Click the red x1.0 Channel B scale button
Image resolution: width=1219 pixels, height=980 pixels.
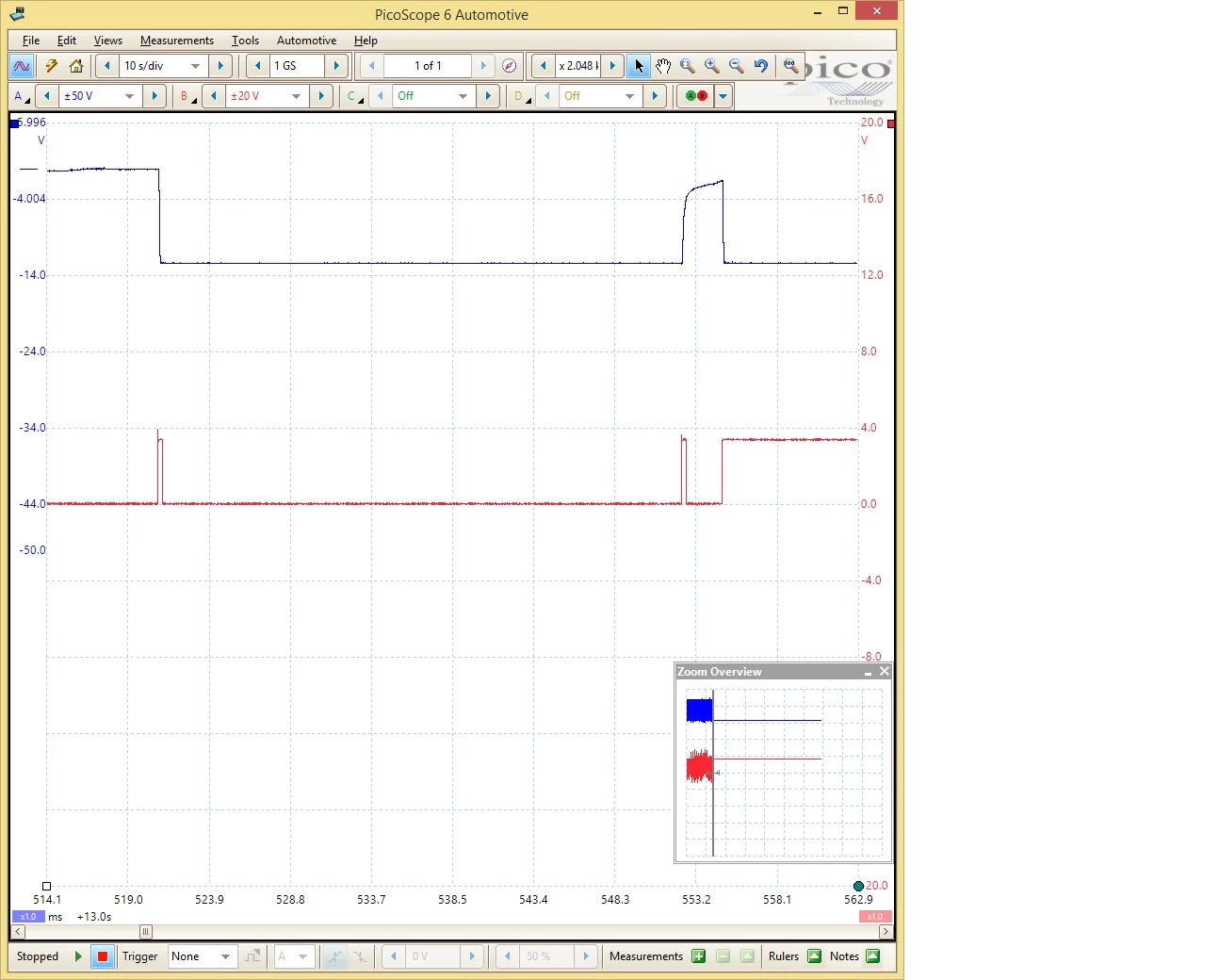coord(875,917)
